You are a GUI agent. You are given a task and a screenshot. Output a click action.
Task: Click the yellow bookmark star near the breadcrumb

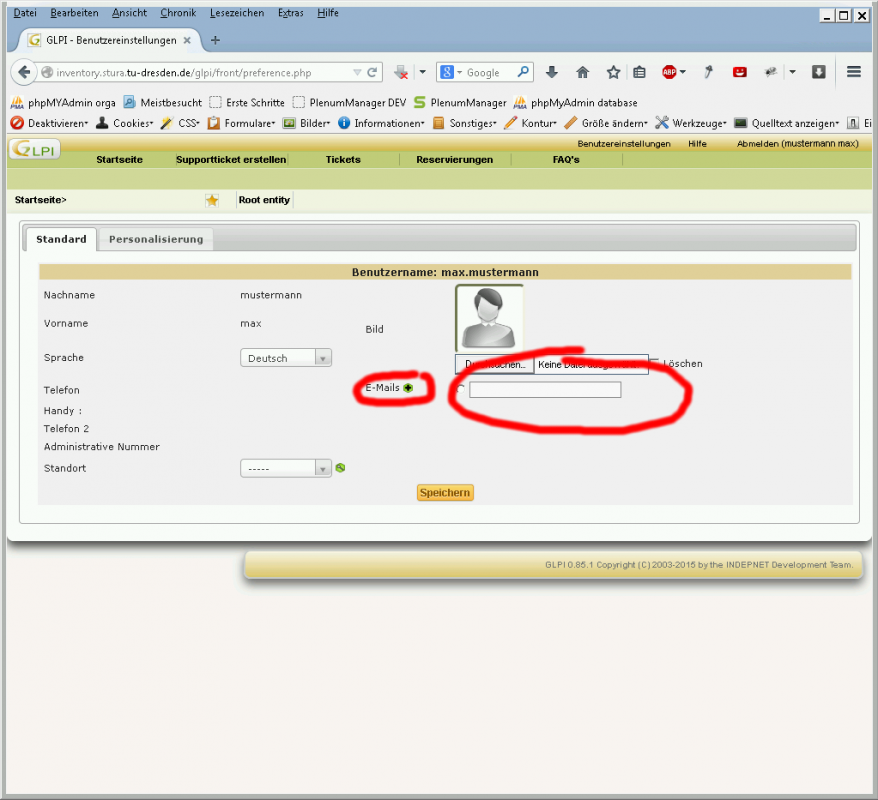tap(210, 199)
